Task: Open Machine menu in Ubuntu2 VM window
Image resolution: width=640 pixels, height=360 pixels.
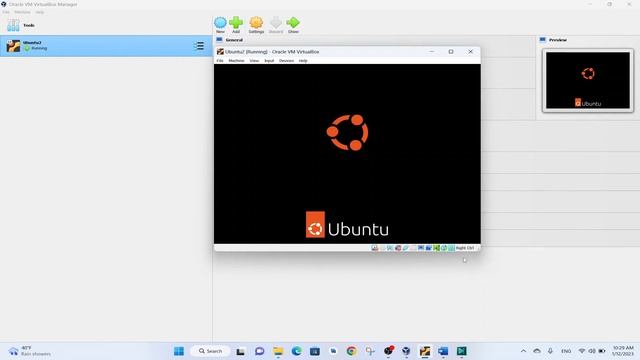Action: point(236,61)
